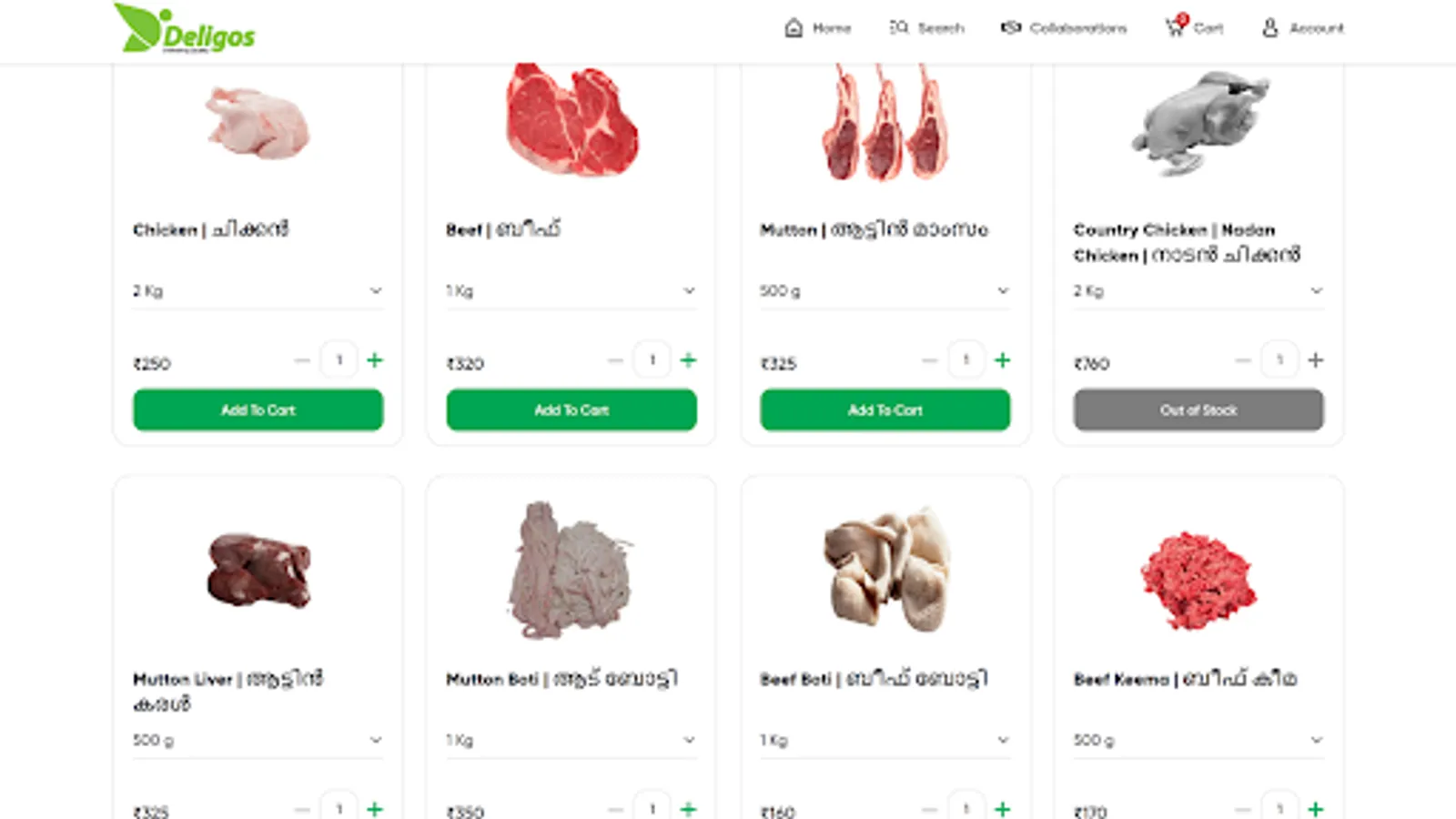Image resolution: width=1456 pixels, height=819 pixels.
Task: Click the Beef Boti product image
Action: (x=885, y=570)
